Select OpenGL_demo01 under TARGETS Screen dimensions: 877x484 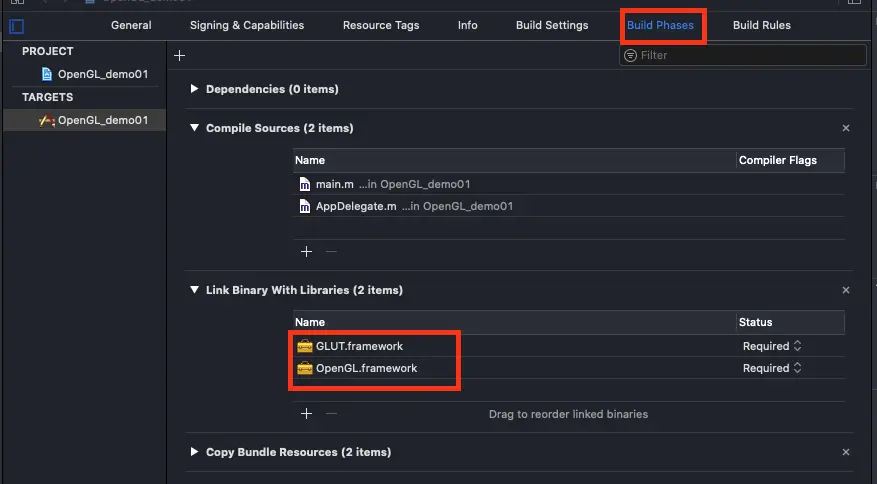(x=84, y=120)
